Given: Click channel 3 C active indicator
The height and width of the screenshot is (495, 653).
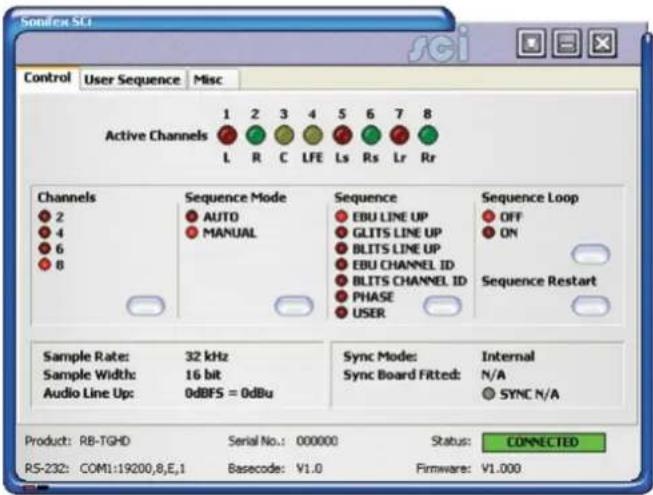Looking at the screenshot, I should click(284, 135).
